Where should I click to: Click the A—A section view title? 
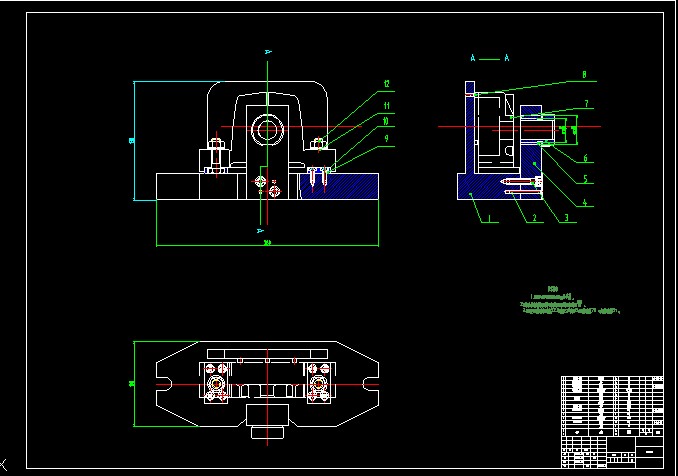tap(488, 58)
